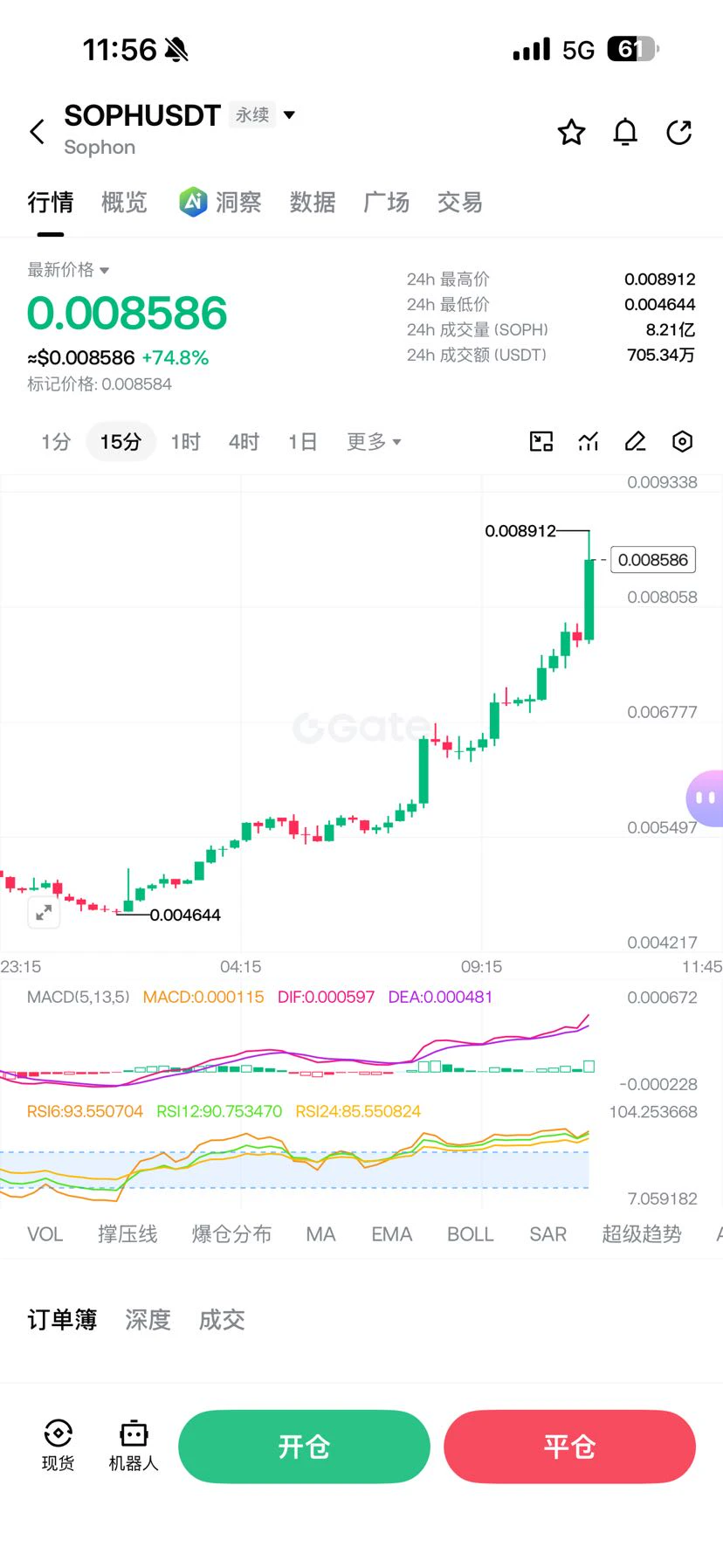Switch to the 行情 tab
The height and width of the screenshot is (1568, 723).
(51, 203)
